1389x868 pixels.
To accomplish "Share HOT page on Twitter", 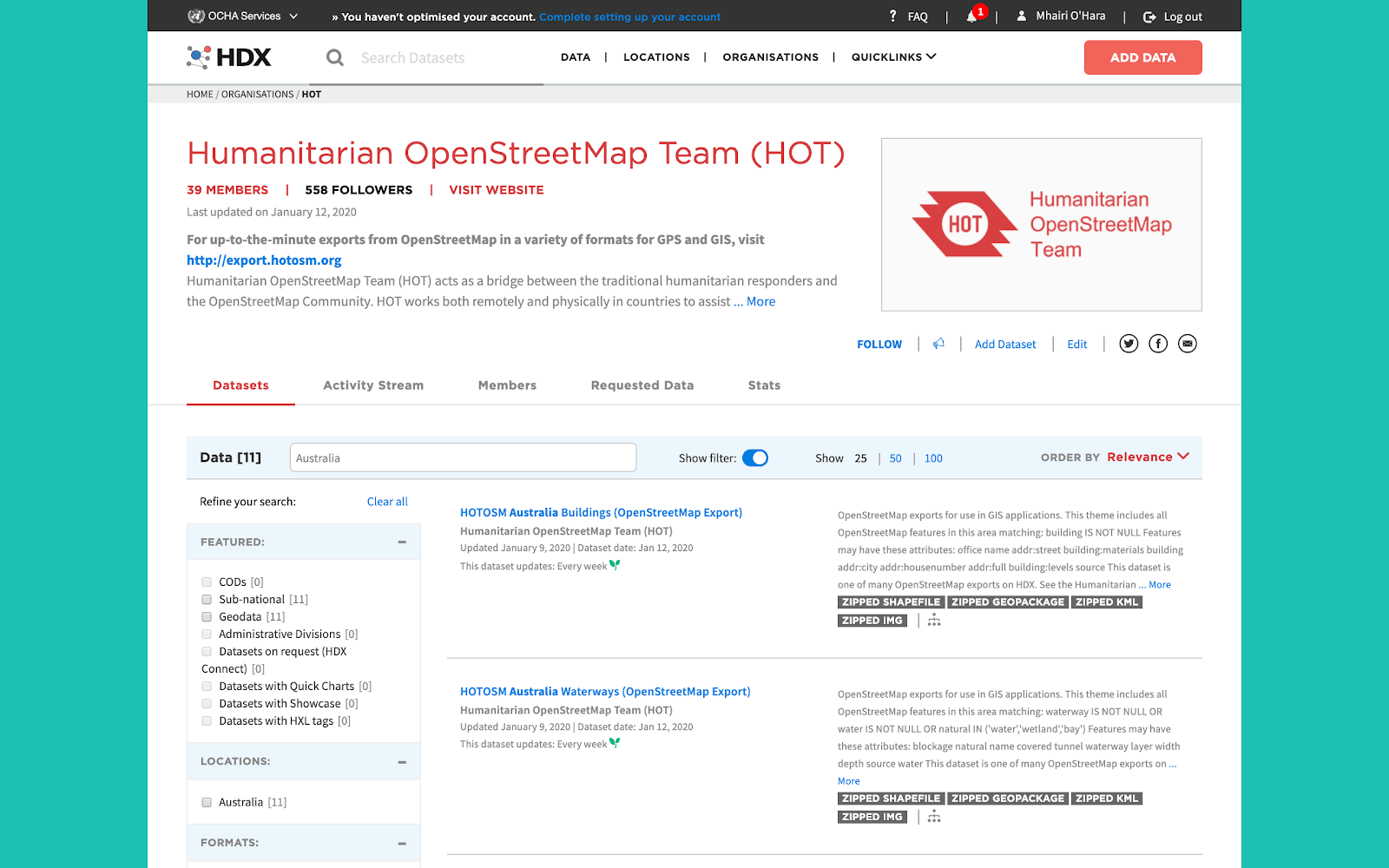I will (x=1128, y=343).
